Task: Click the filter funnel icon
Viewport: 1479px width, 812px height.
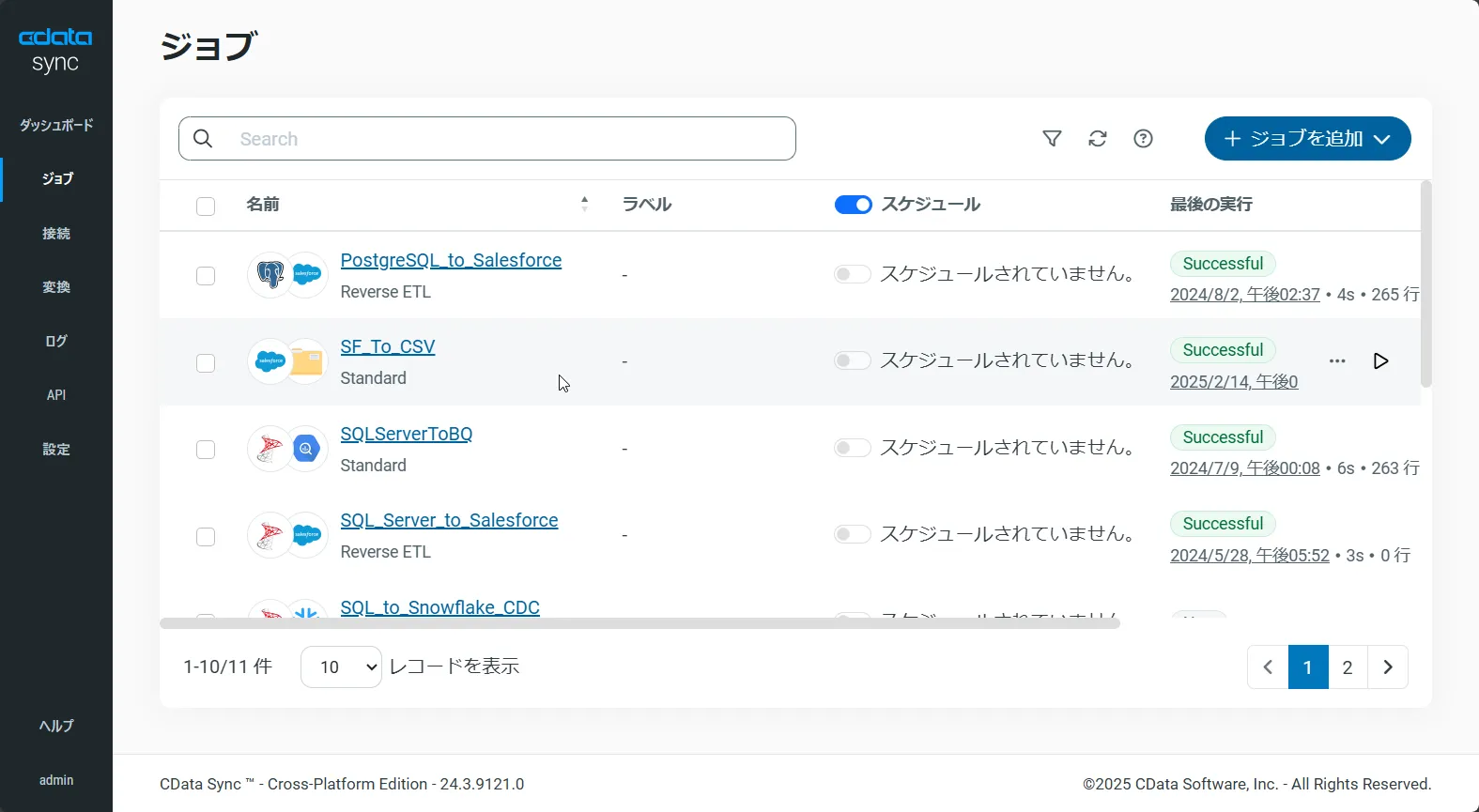Action: [1052, 139]
